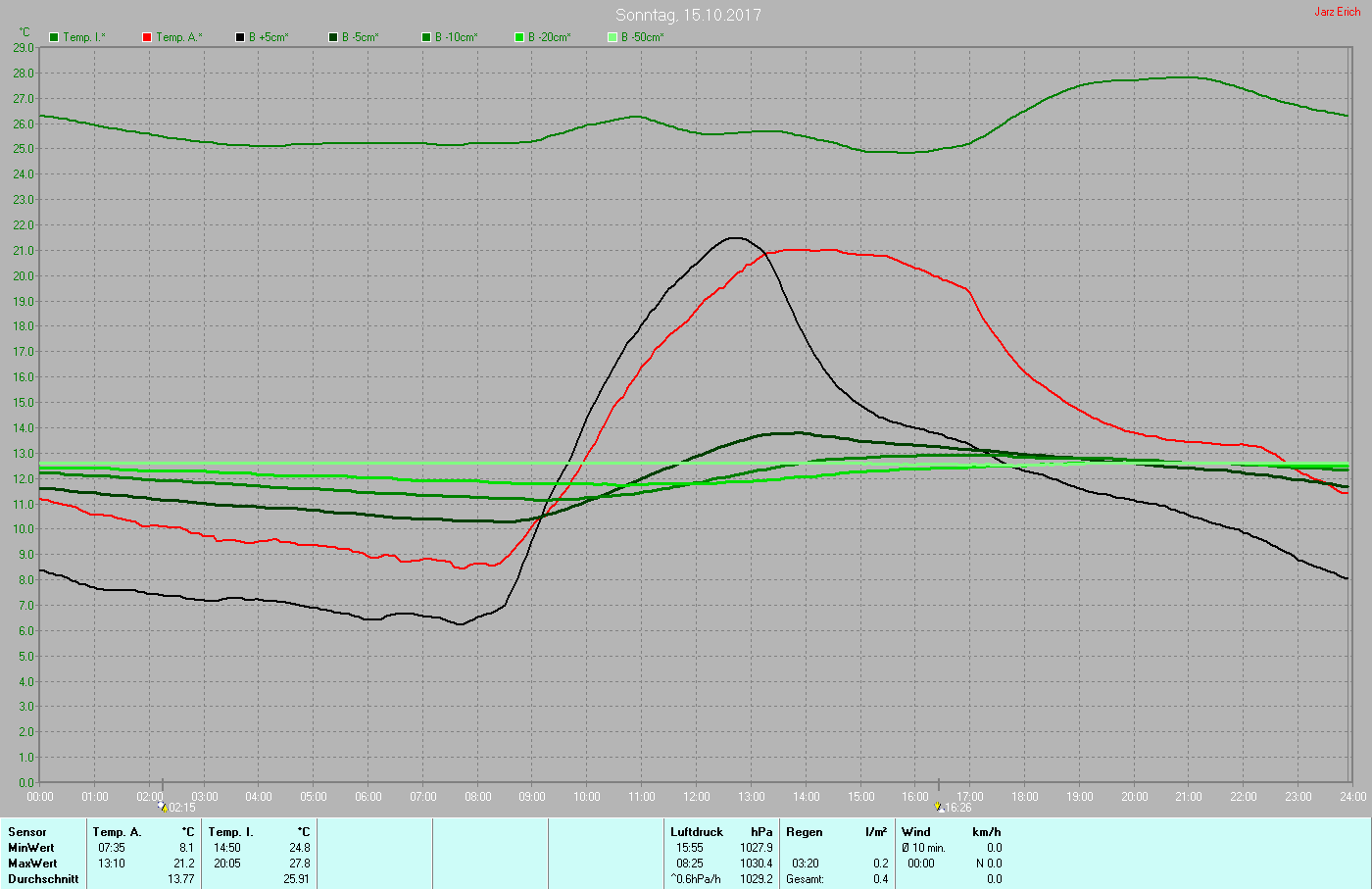The width and height of the screenshot is (1372, 889).
Task: Click the 'Jarz Erich' author text
Action: click(x=1338, y=12)
